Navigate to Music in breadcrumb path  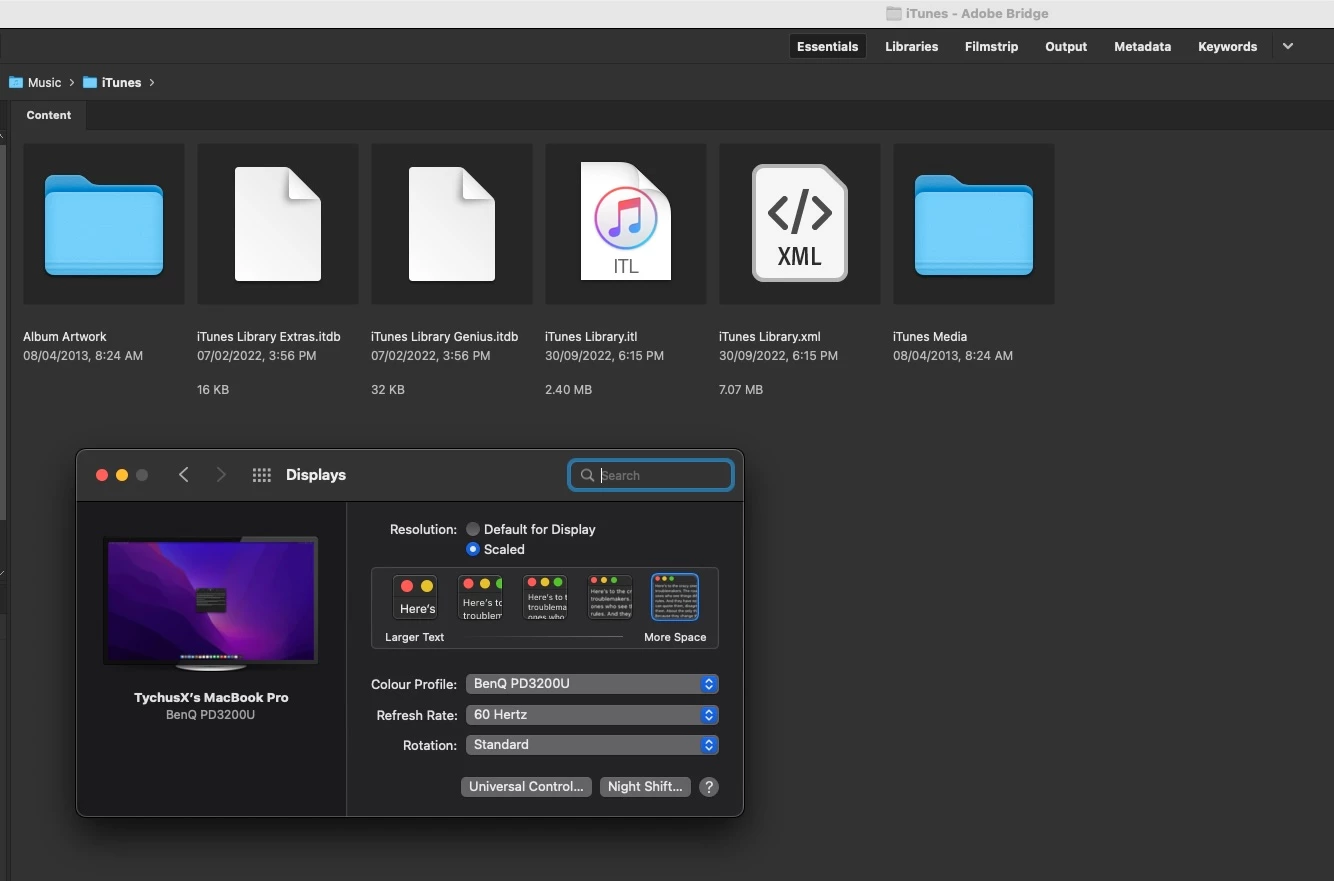pyautogui.click(x=45, y=82)
